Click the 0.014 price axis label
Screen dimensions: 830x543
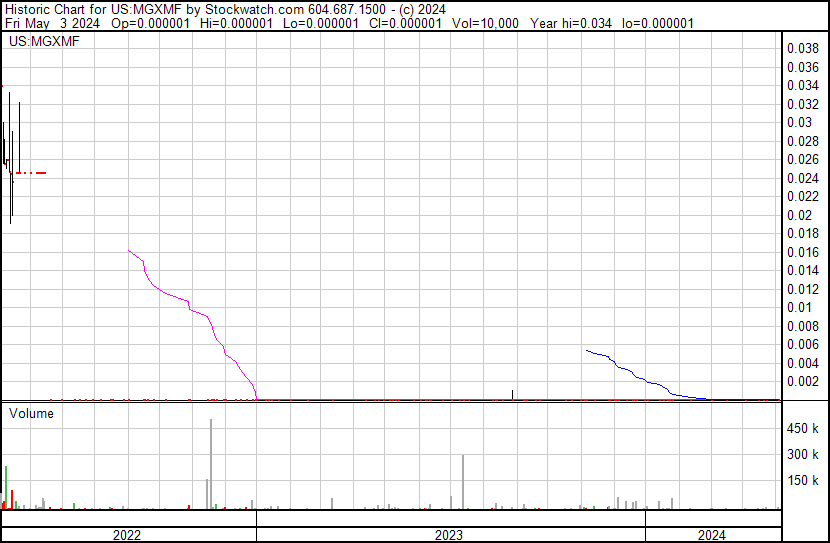point(802,270)
